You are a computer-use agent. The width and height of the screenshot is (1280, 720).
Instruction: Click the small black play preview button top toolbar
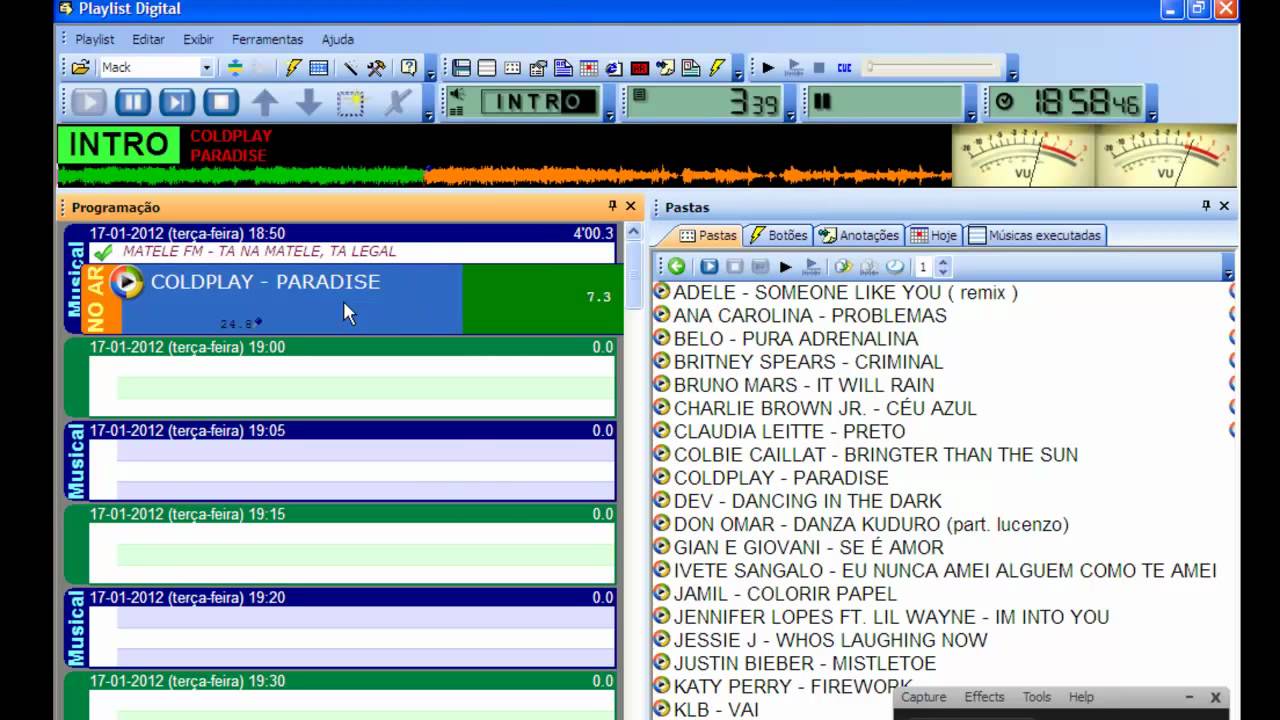(768, 68)
